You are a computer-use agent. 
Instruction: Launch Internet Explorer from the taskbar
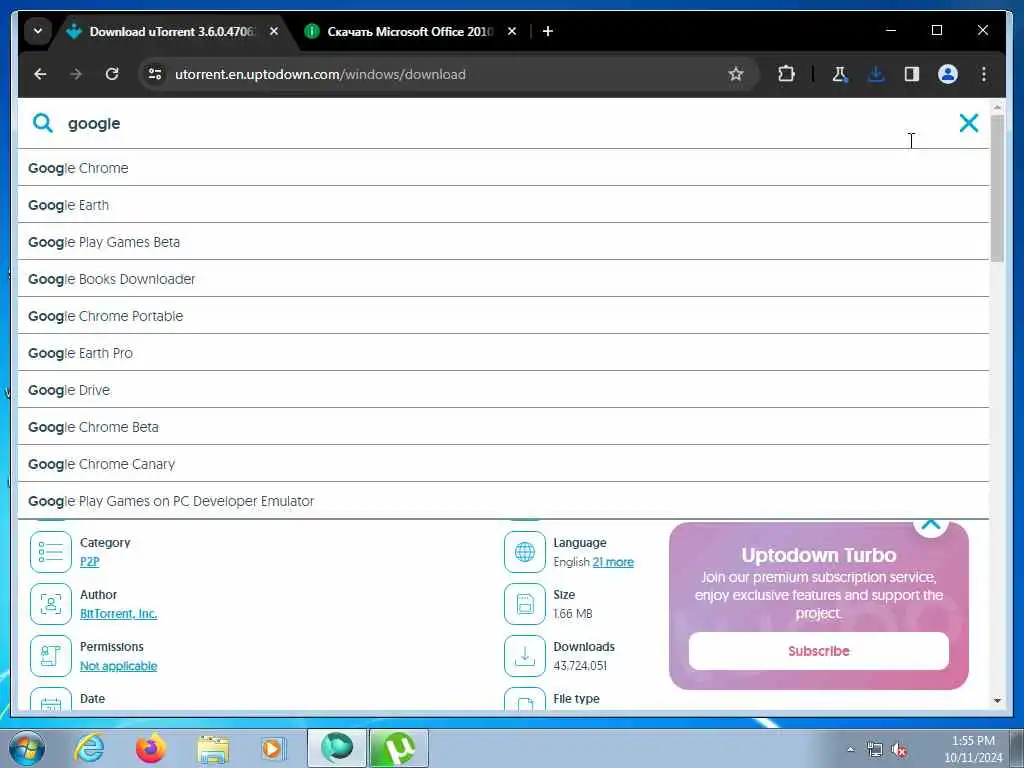pyautogui.click(x=89, y=748)
